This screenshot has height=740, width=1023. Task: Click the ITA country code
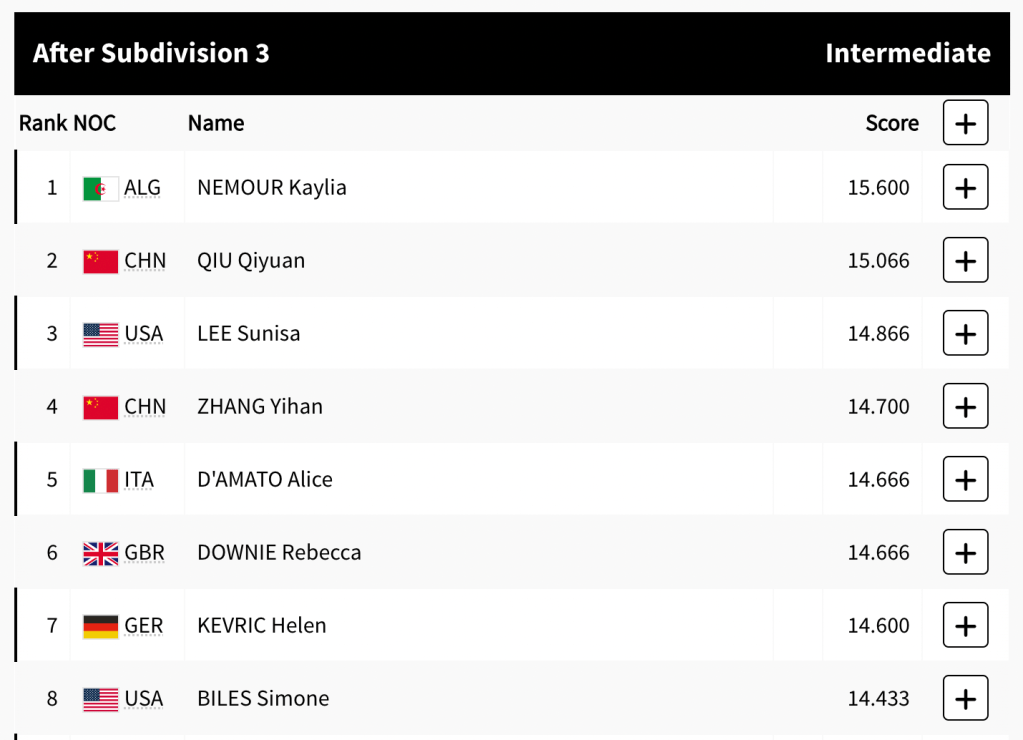[139, 480]
